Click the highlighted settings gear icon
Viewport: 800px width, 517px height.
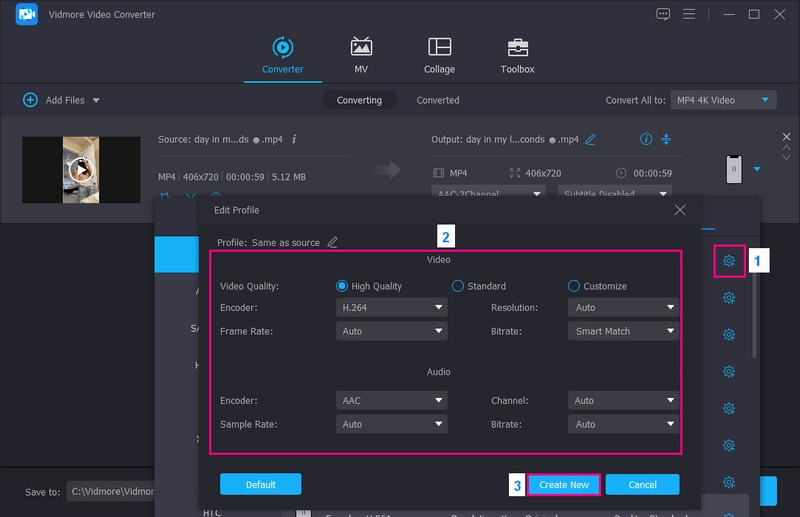(729, 261)
